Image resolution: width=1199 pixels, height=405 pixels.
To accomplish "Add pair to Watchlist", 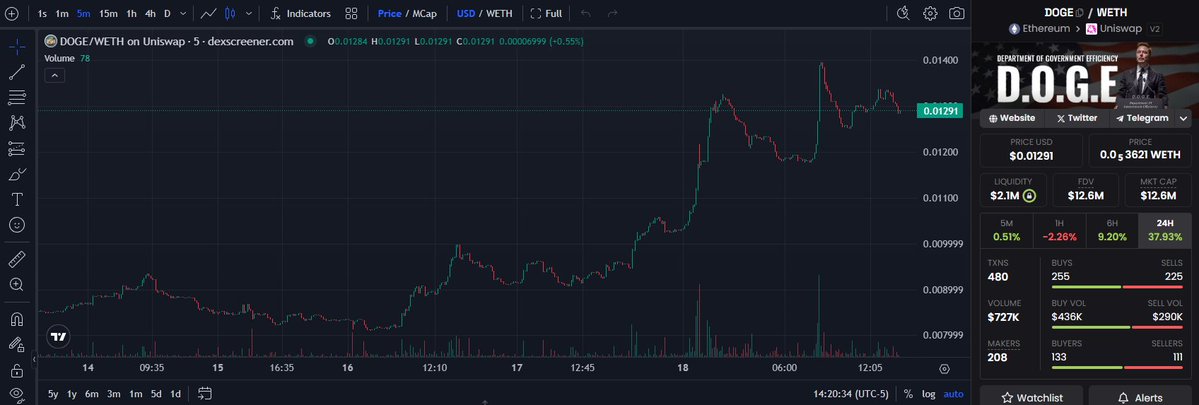I will click(x=1032, y=397).
